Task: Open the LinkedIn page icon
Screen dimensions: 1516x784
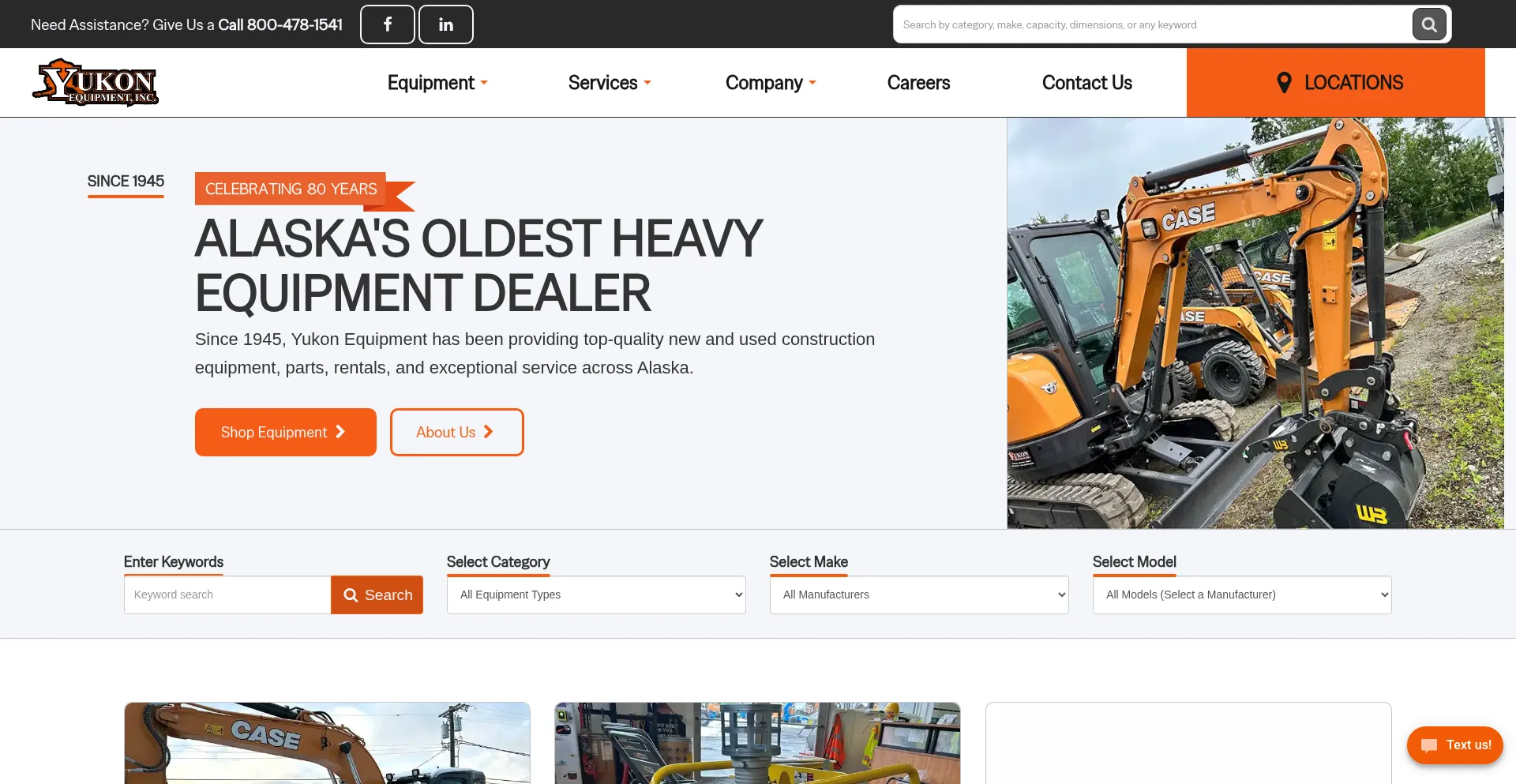Action: pos(446,24)
